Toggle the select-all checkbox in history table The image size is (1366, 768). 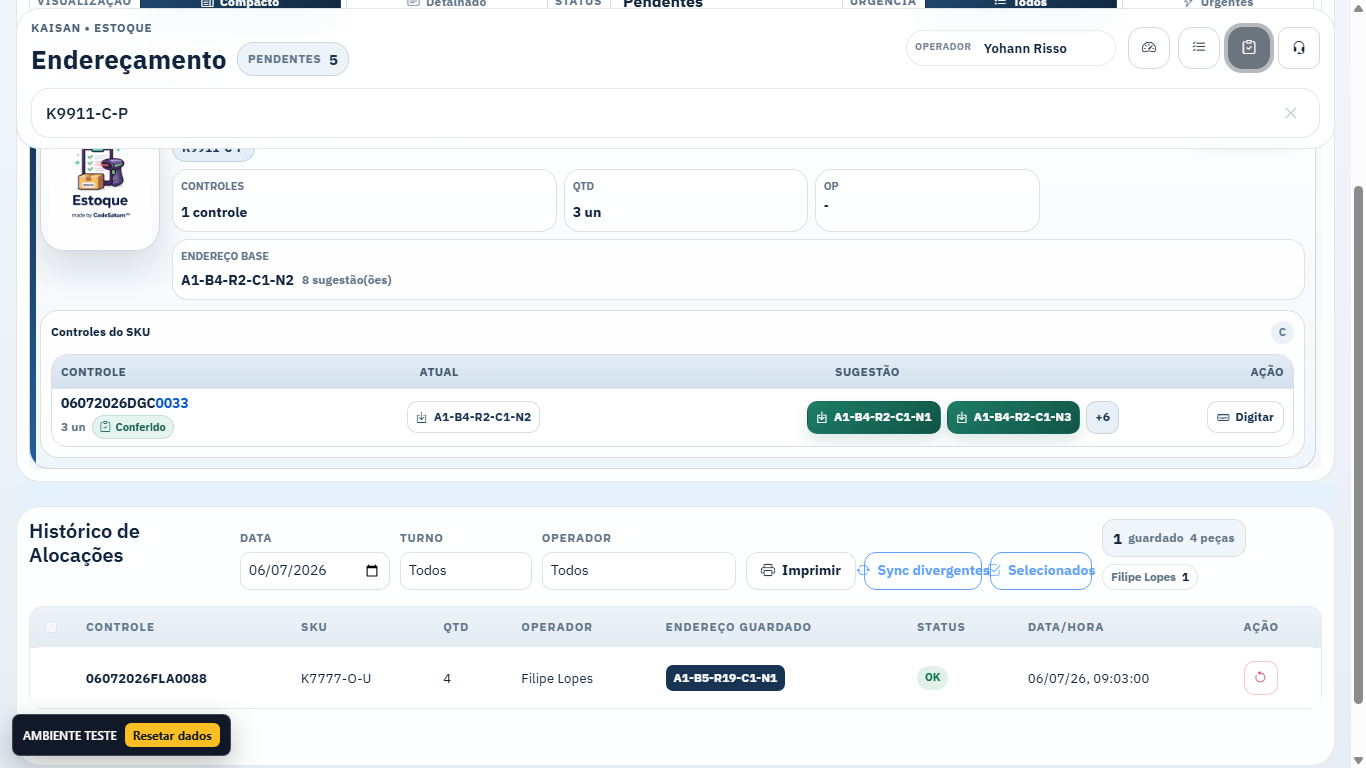coord(51,627)
